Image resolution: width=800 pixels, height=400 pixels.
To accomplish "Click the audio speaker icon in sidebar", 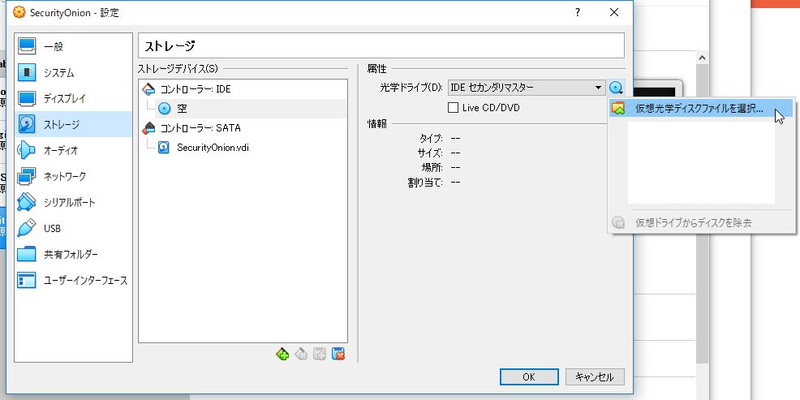I will pos(26,151).
